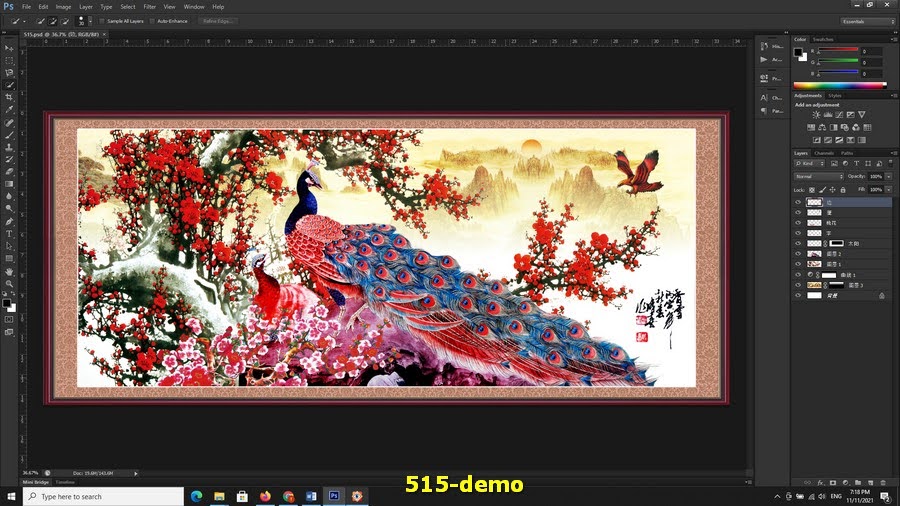This screenshot has height=506, width=900.
Task: Select the Path Selection tool
Action: point(9,246)
